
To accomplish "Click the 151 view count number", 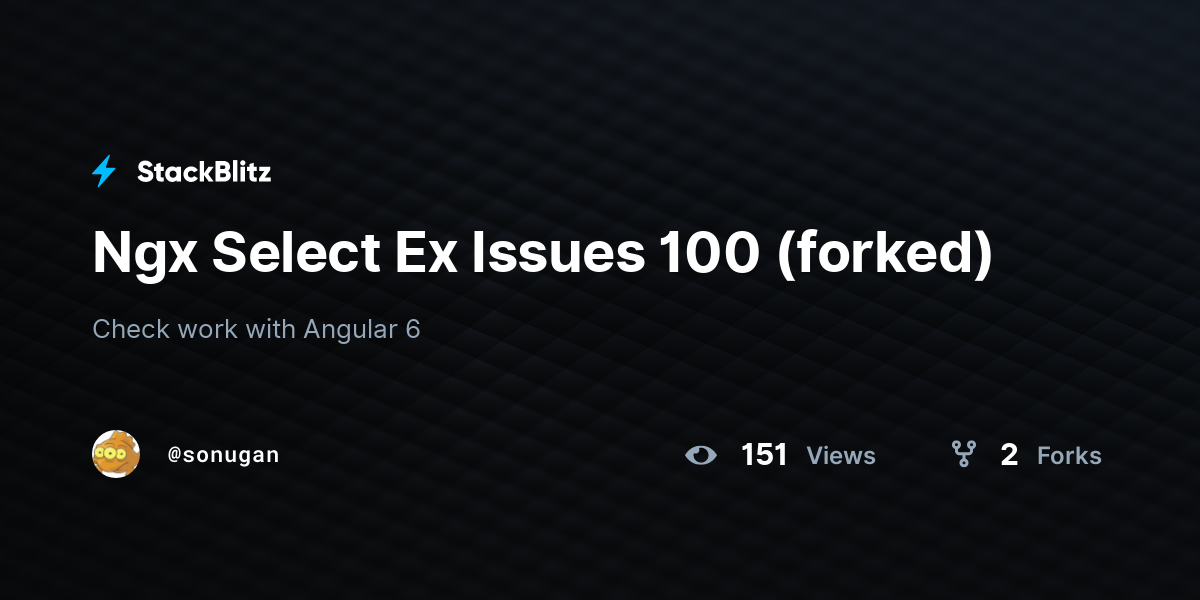I will 764,455.
